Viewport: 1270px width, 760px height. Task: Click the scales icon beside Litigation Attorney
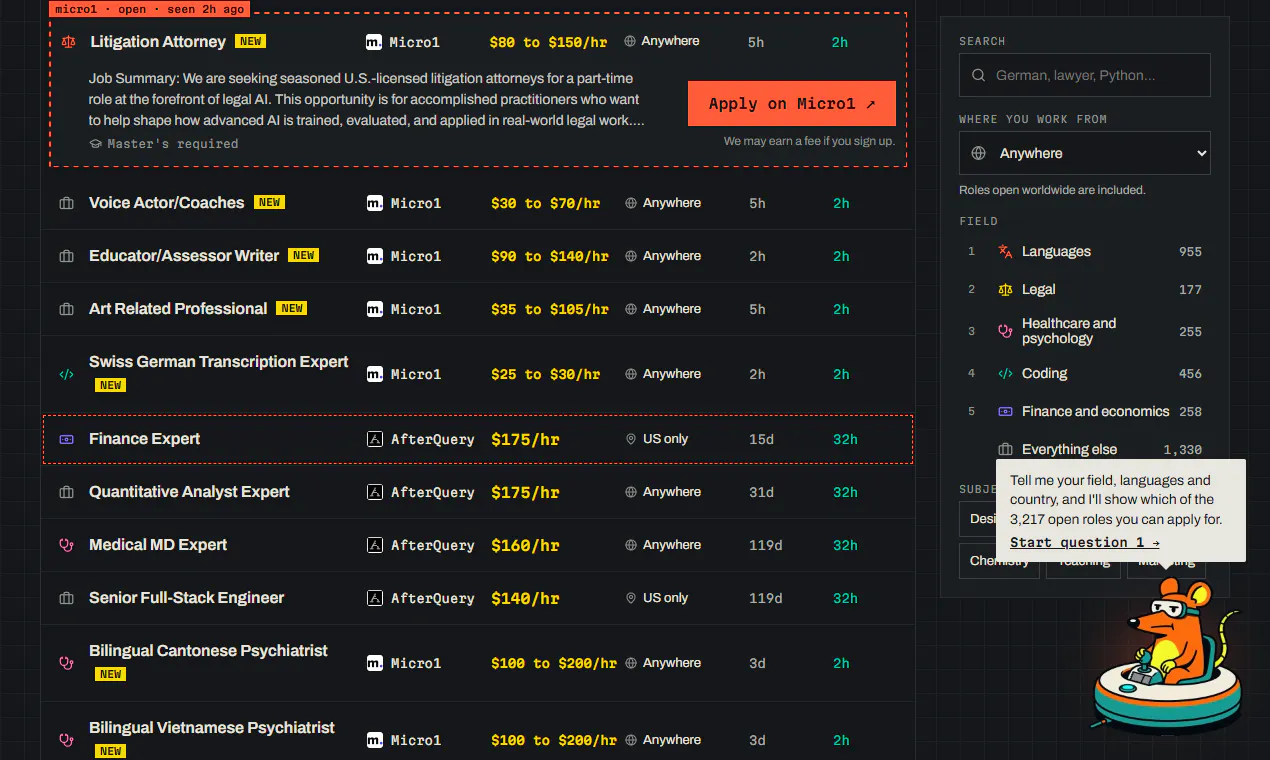68,42
